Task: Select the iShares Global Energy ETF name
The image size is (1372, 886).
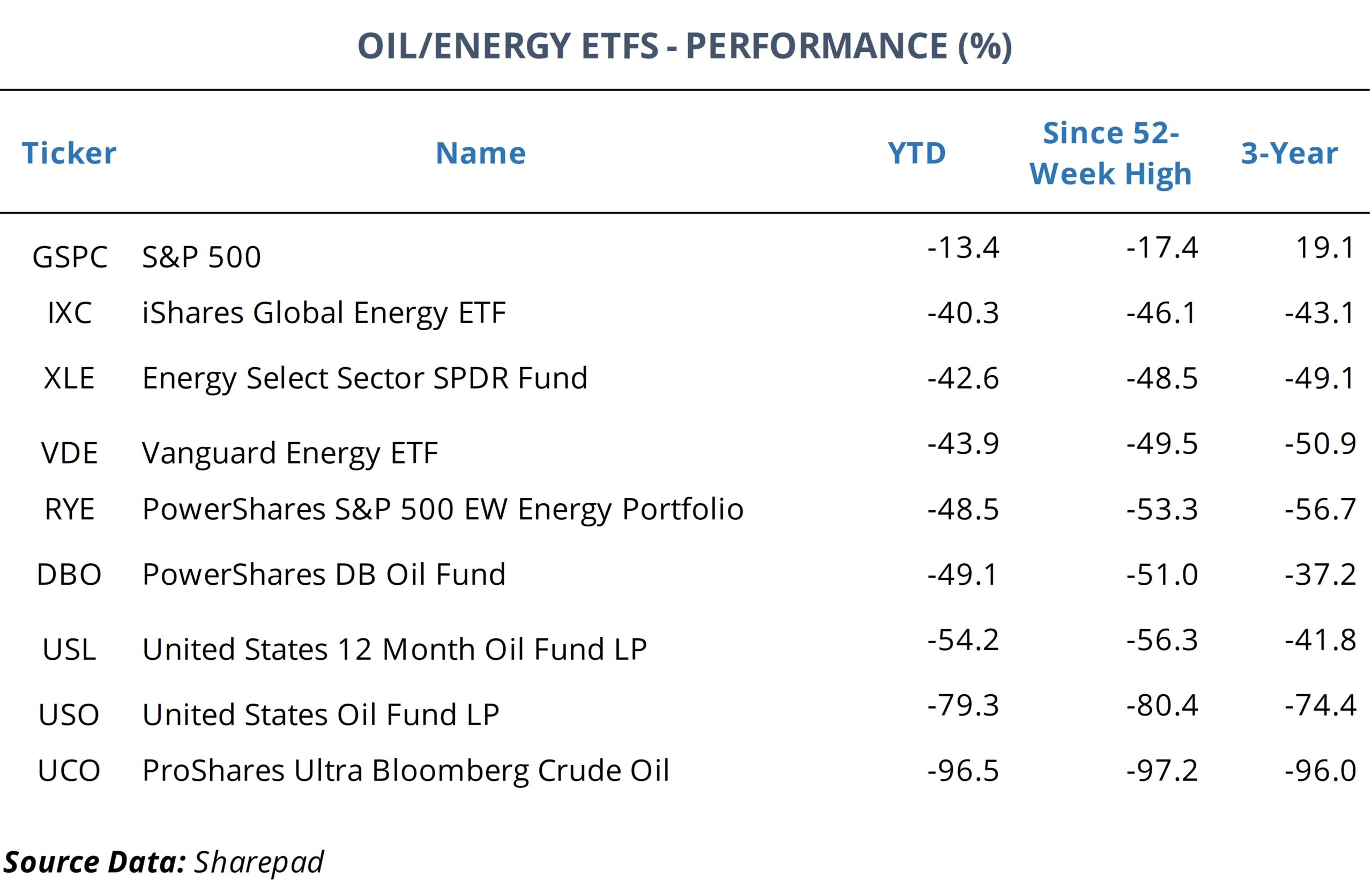Action: (324, 313)
